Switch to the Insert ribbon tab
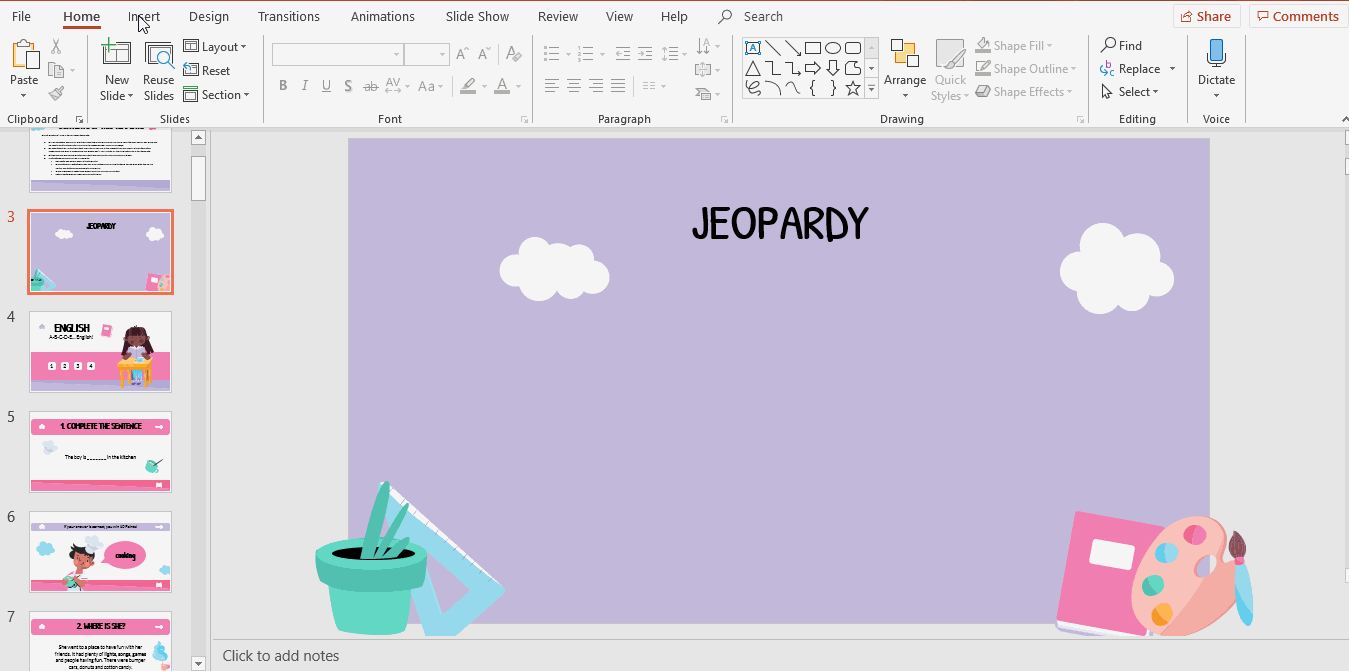This screenshot has height=671, width=1349. coord(144,16)
